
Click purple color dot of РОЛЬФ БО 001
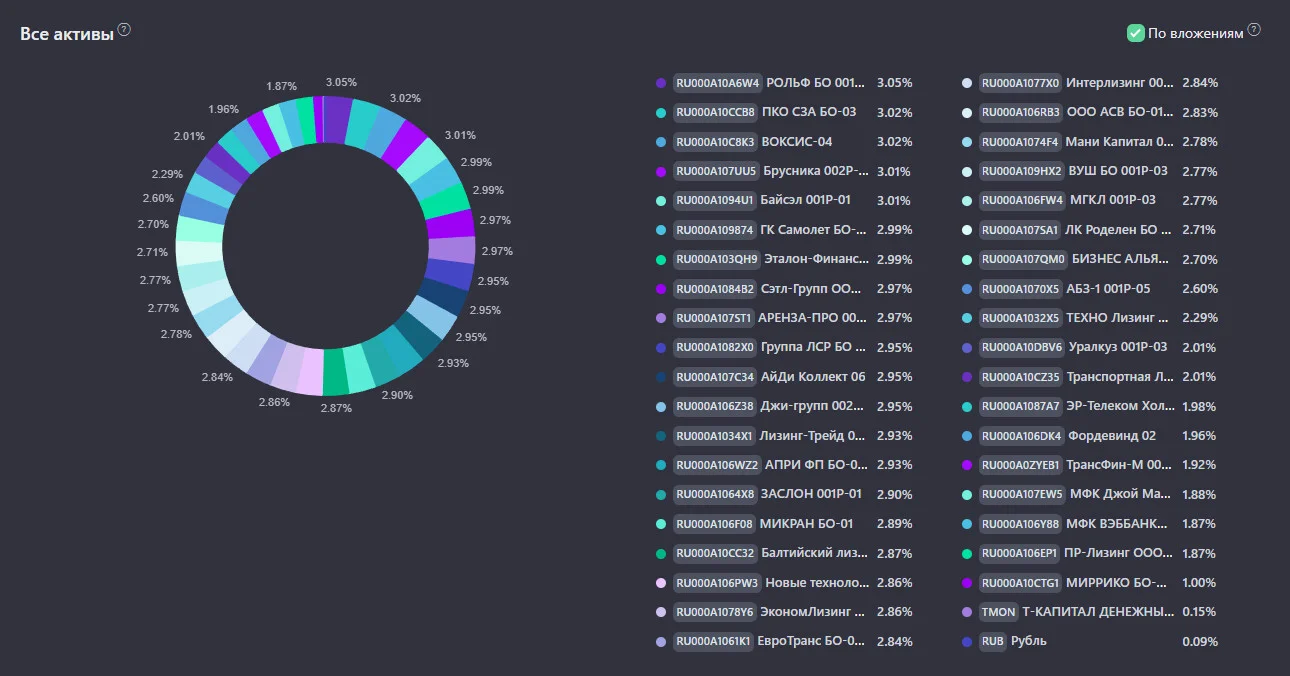point(661,83)
